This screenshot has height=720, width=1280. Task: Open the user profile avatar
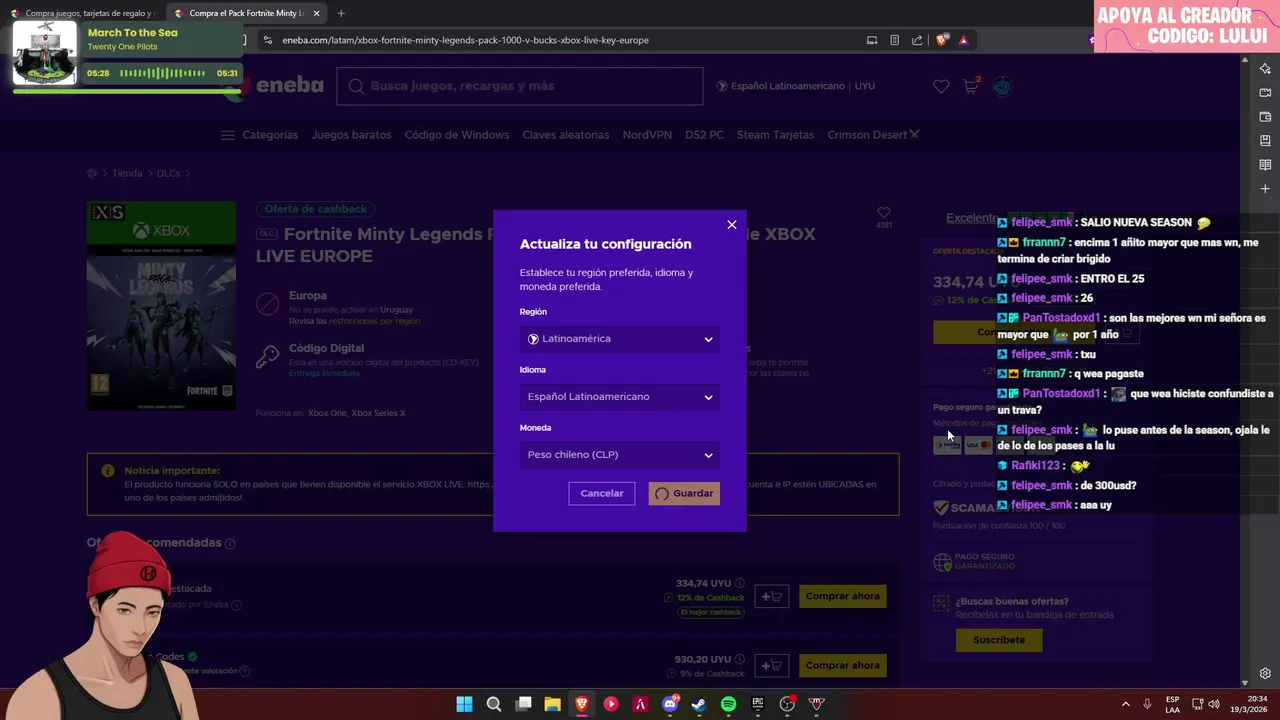point(1002,86)
